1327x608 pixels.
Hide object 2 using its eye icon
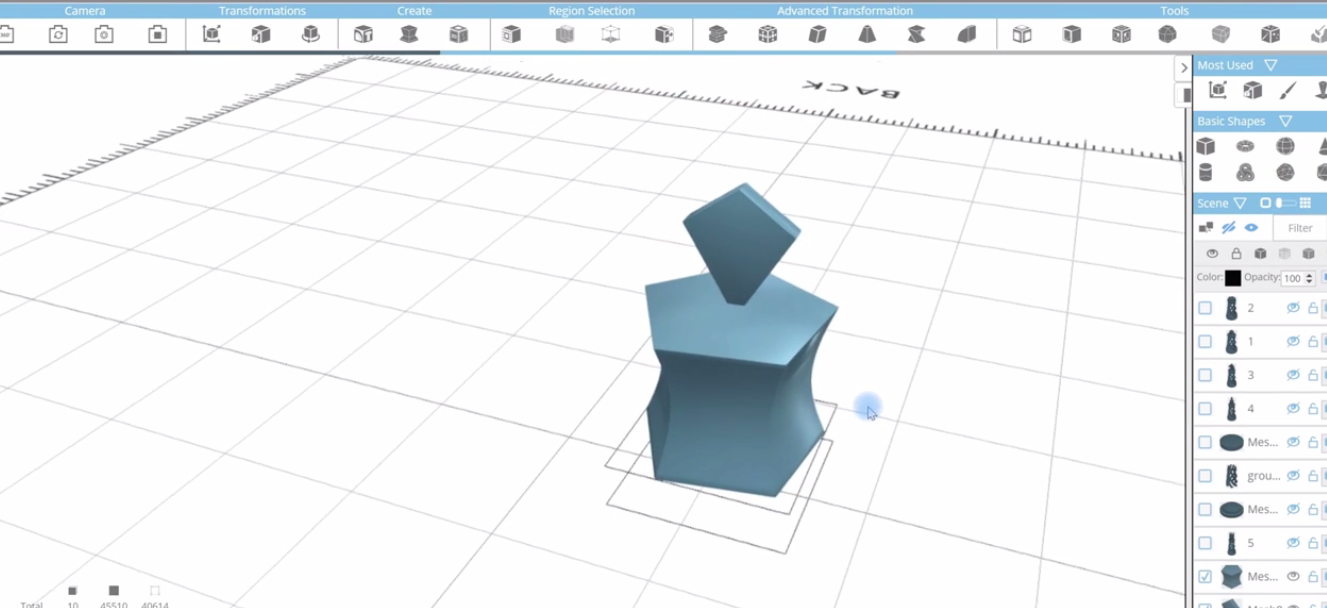coord(1293,308)
